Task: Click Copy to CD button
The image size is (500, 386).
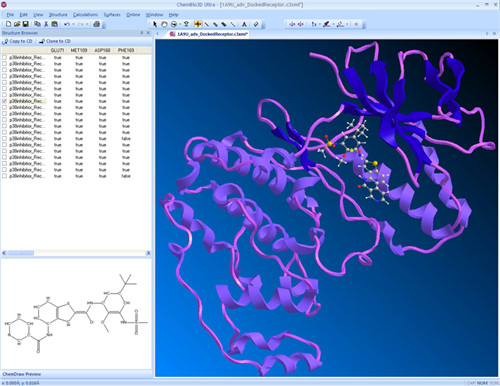Action: point(18,41)
